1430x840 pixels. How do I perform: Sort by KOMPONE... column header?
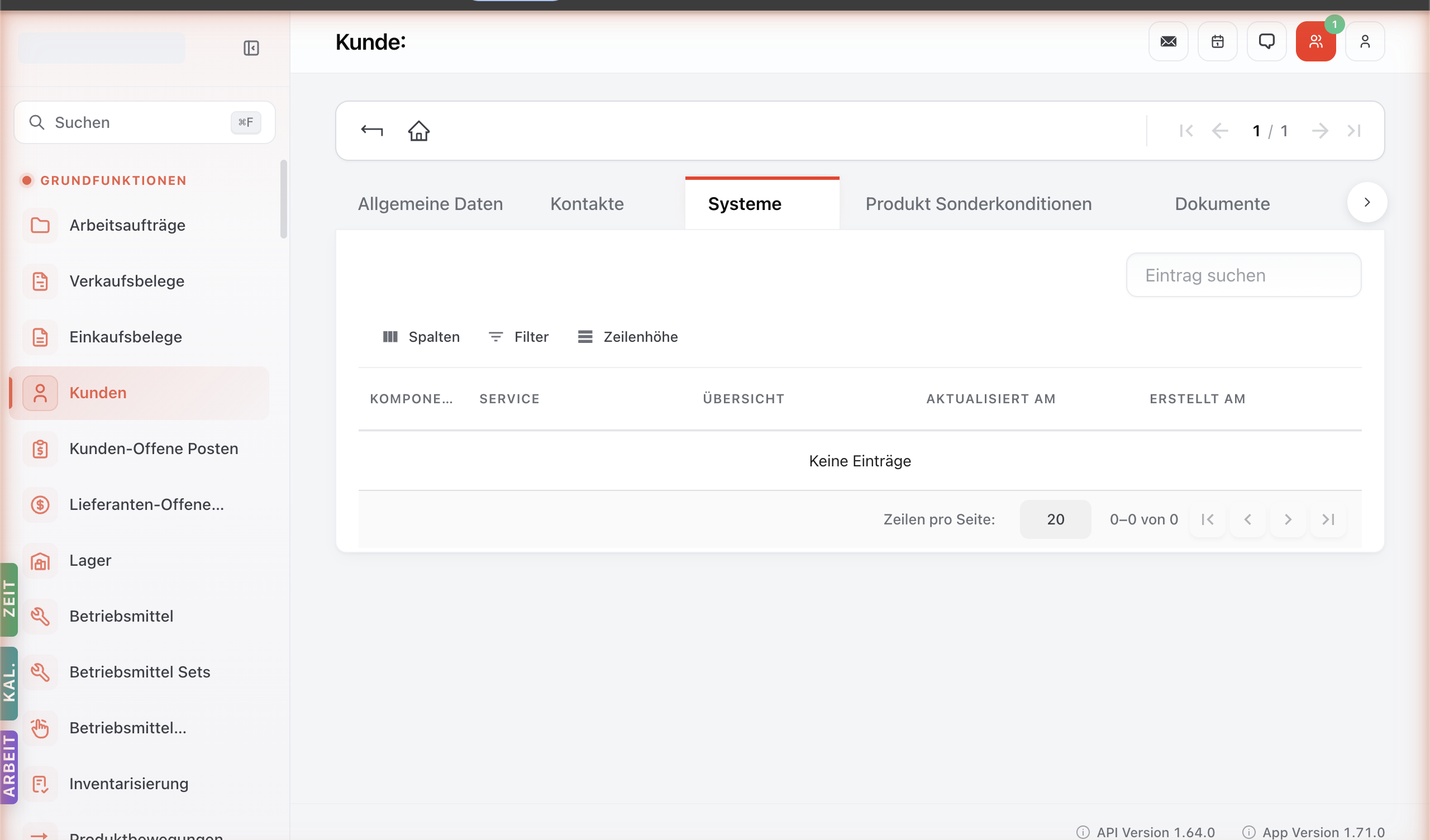point(412,399)
